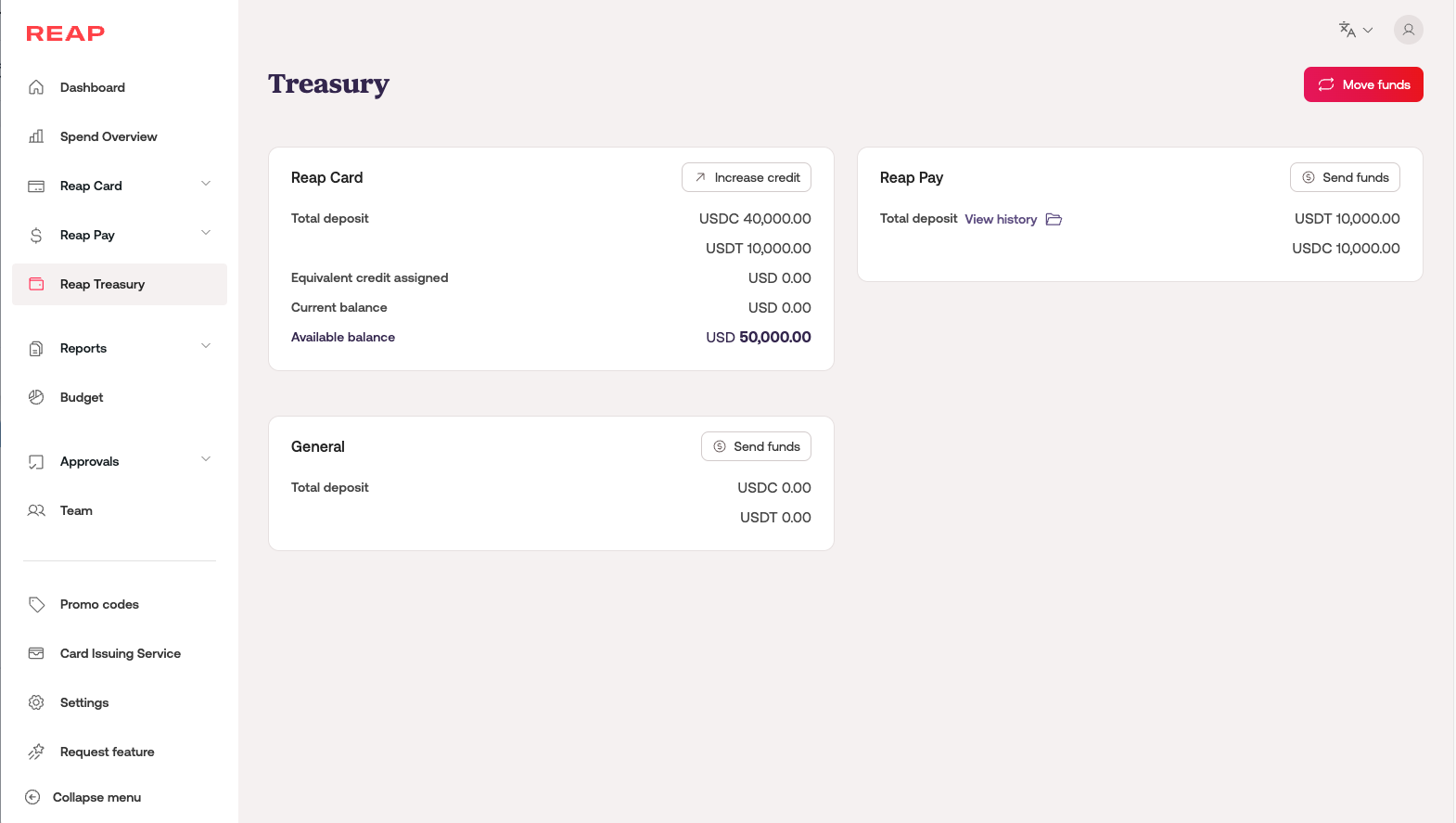This screenshot has height=823, width=1456.
Task: Expand the Approvals sidebar chevron
Action: coord(206,459)
